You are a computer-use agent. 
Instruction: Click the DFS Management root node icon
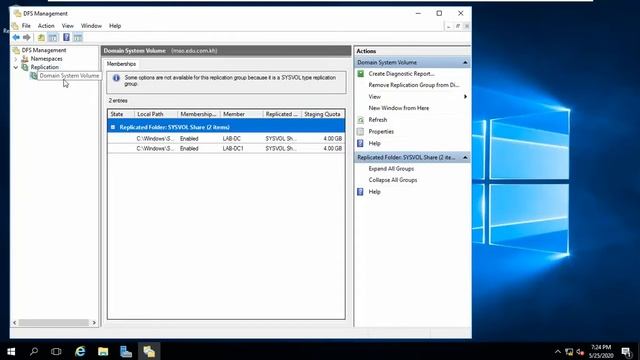click(16, 50)
